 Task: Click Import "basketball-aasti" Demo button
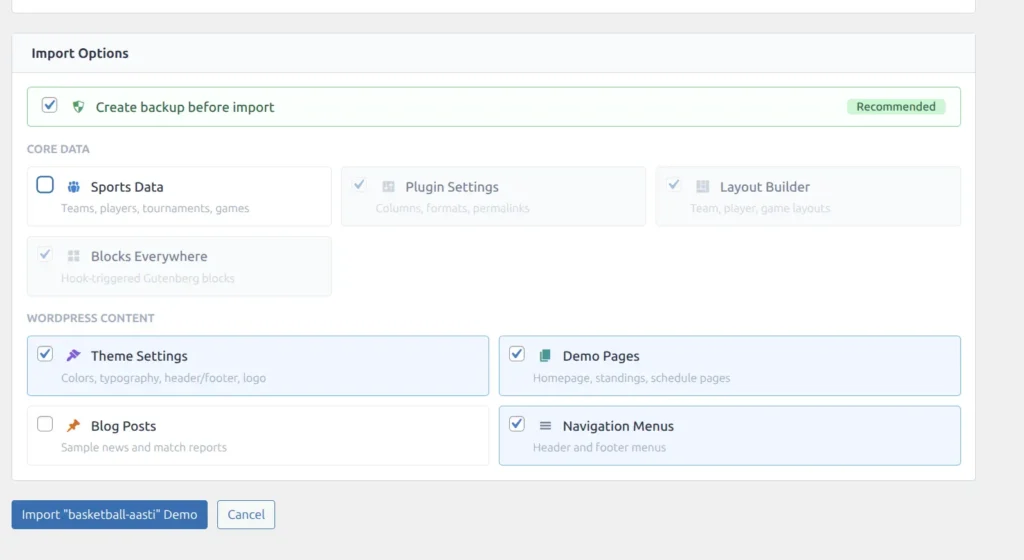click(110, 514)
